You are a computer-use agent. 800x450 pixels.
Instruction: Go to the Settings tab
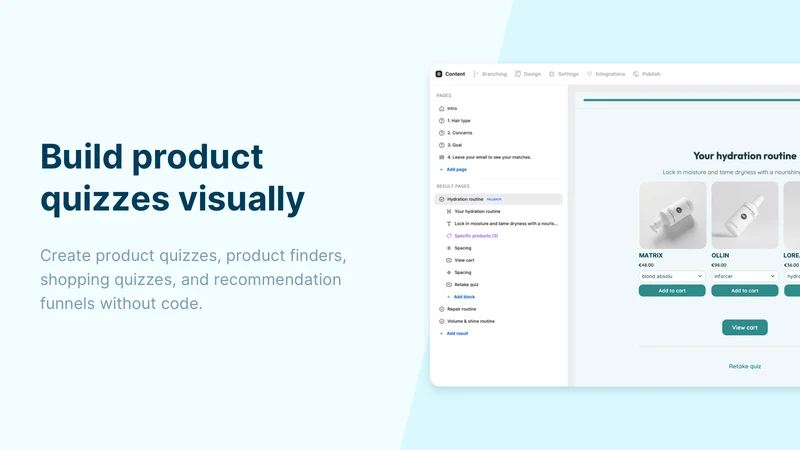(563, 74)
